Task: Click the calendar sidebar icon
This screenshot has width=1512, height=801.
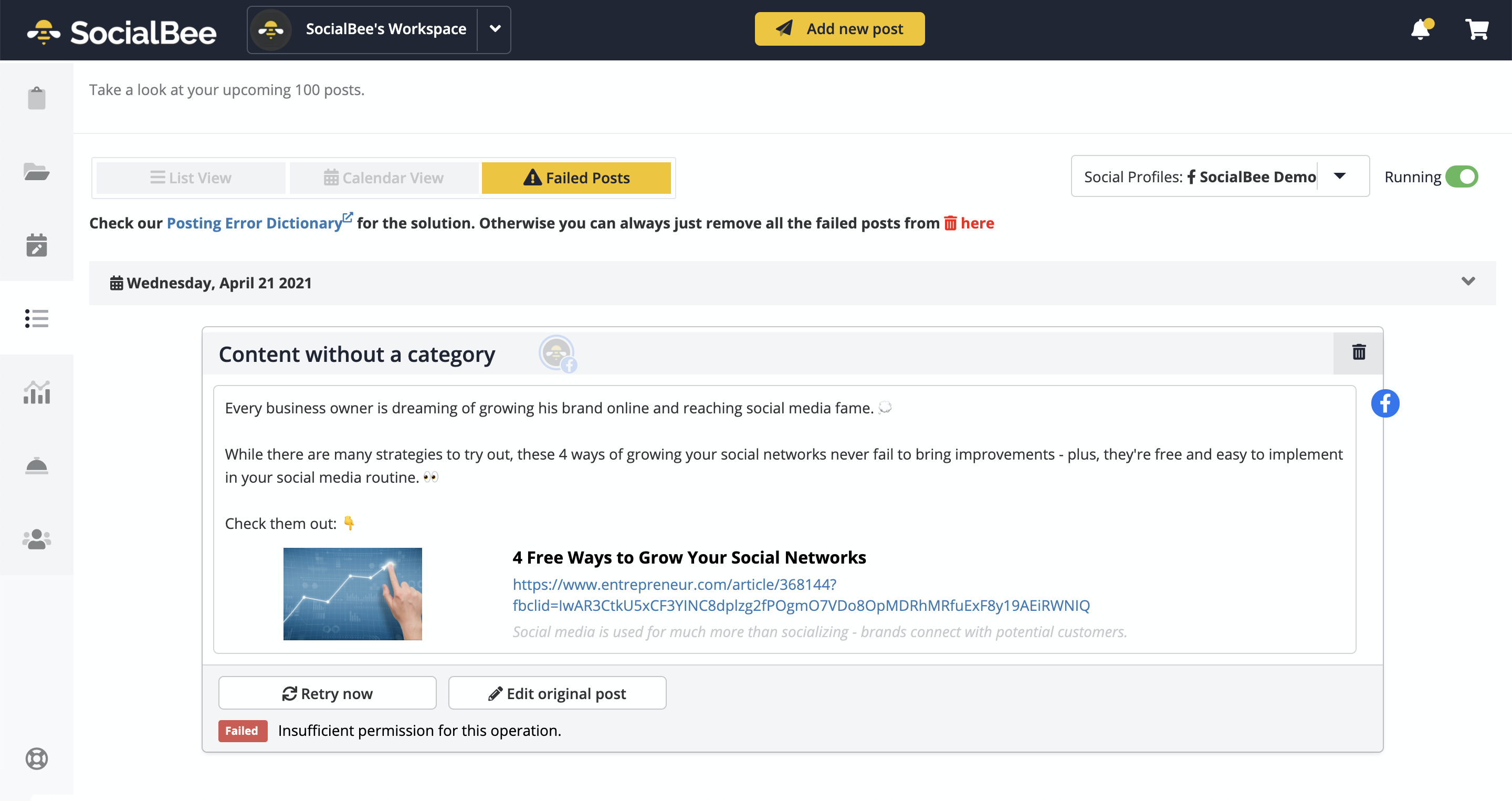Action: (36, 245)
